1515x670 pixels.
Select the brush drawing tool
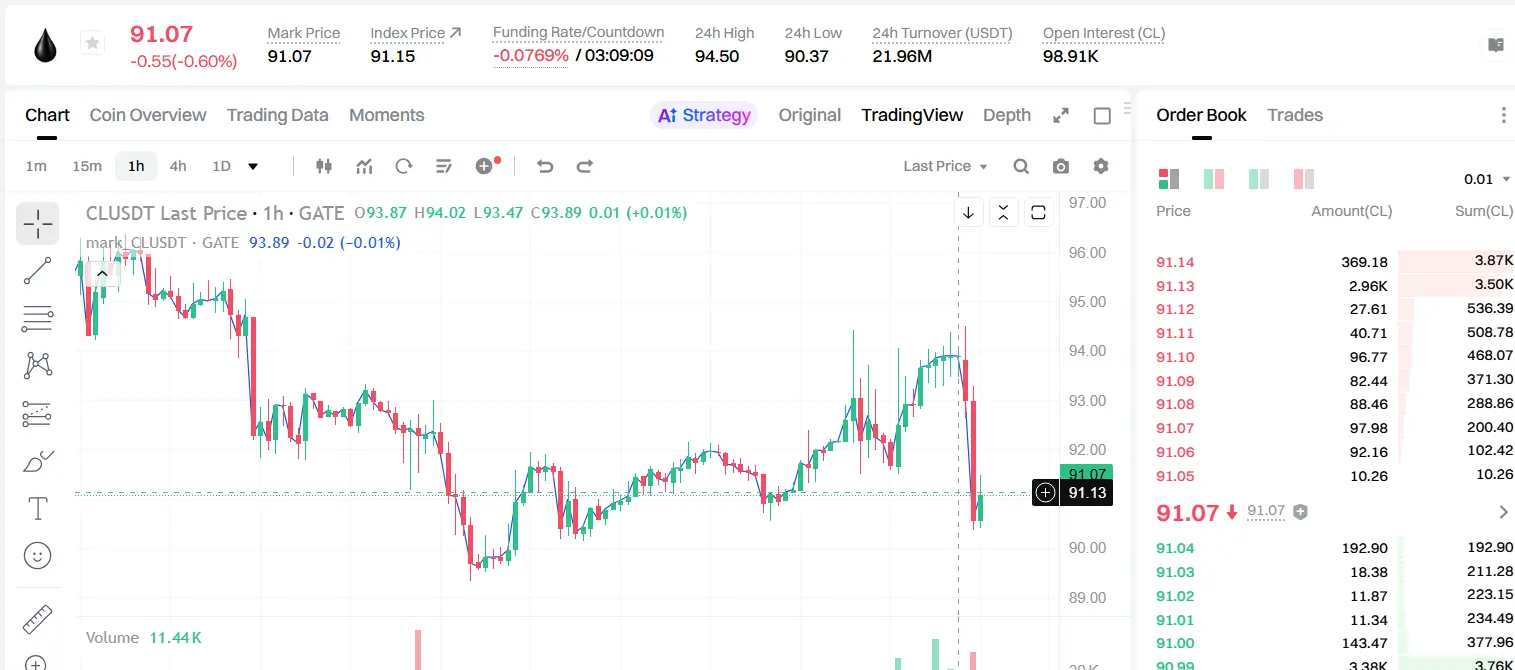tap(38, 461)
